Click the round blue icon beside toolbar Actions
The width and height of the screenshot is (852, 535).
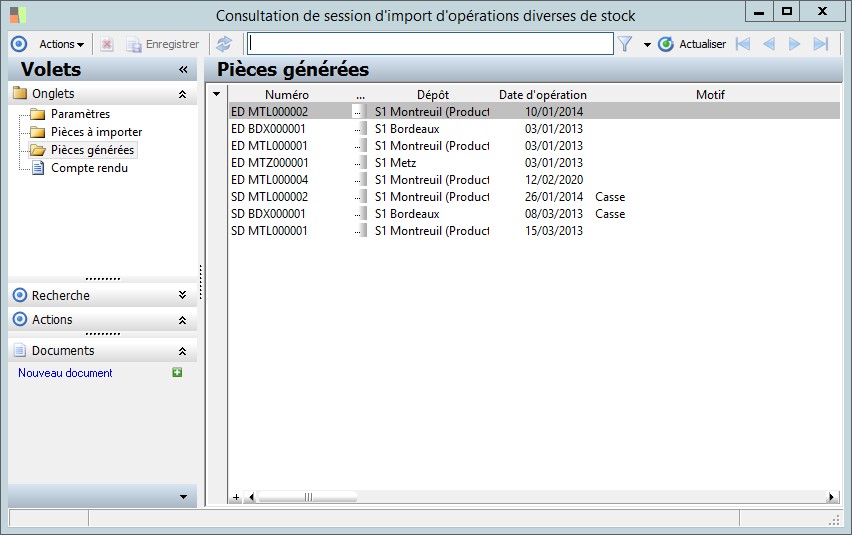click(19, 44)
